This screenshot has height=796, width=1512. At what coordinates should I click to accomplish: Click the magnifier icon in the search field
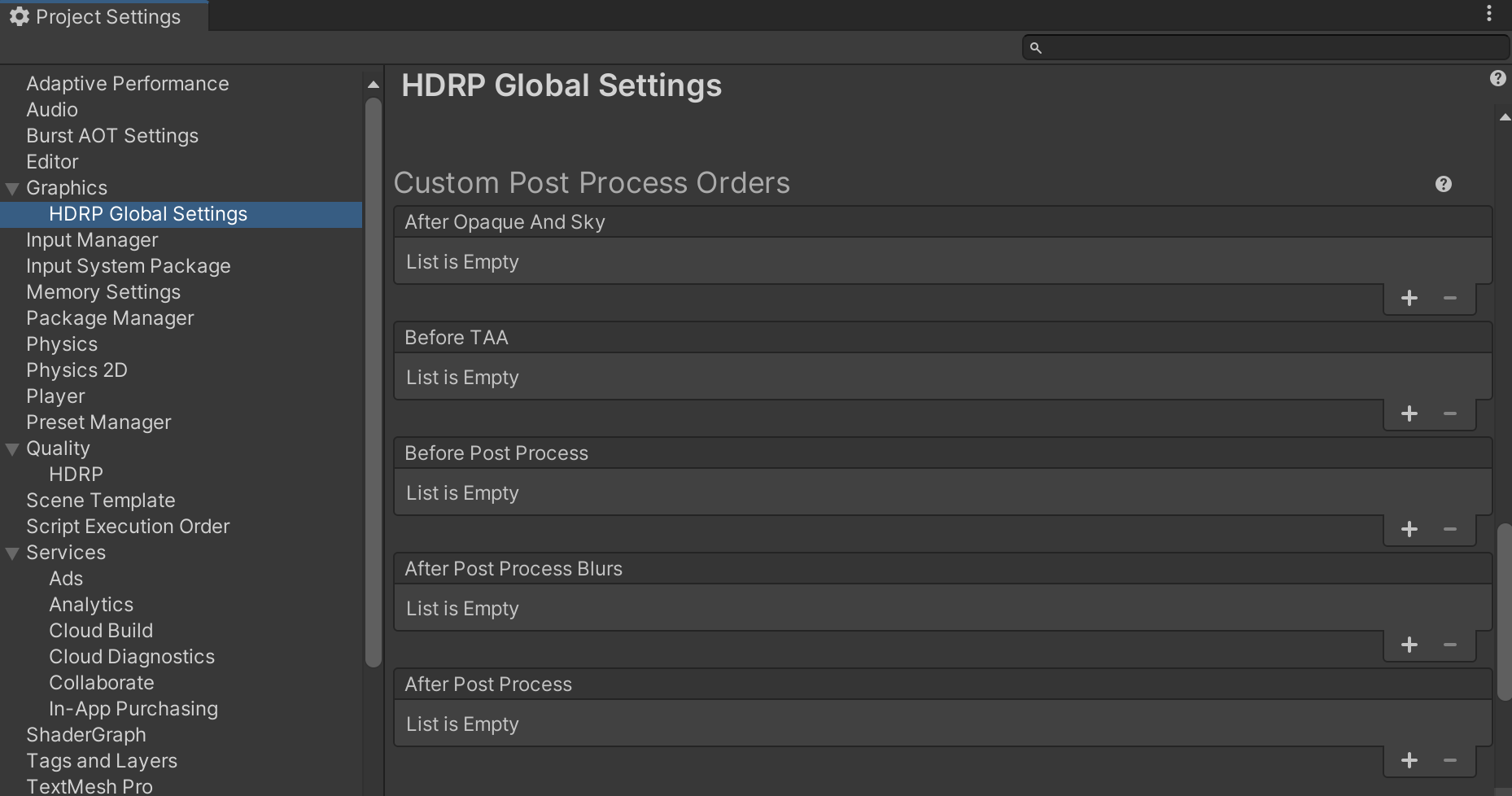click(x=1036, y=47)
